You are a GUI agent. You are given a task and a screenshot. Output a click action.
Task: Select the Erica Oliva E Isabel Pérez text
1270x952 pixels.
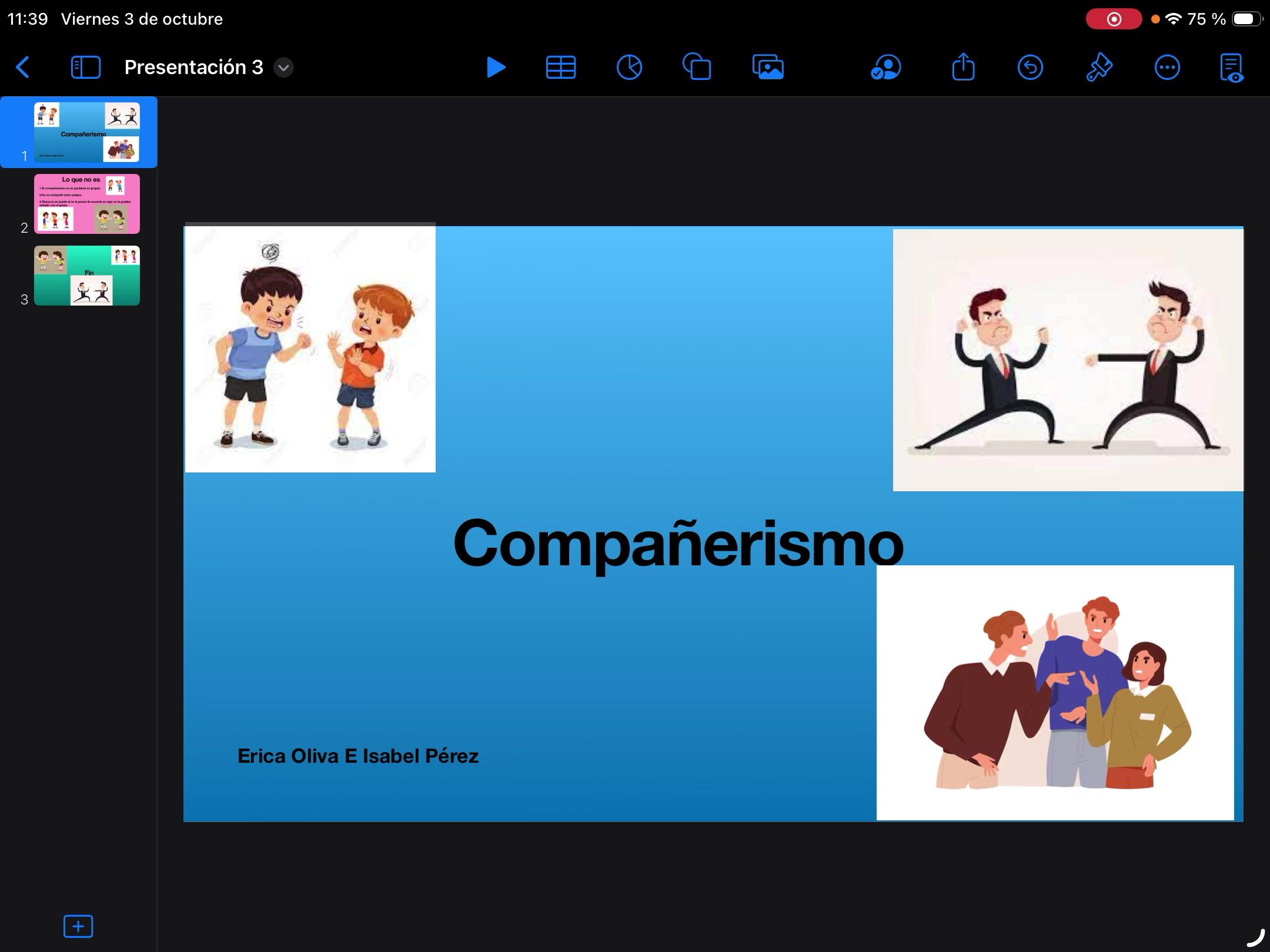click(x=357, y=756)
